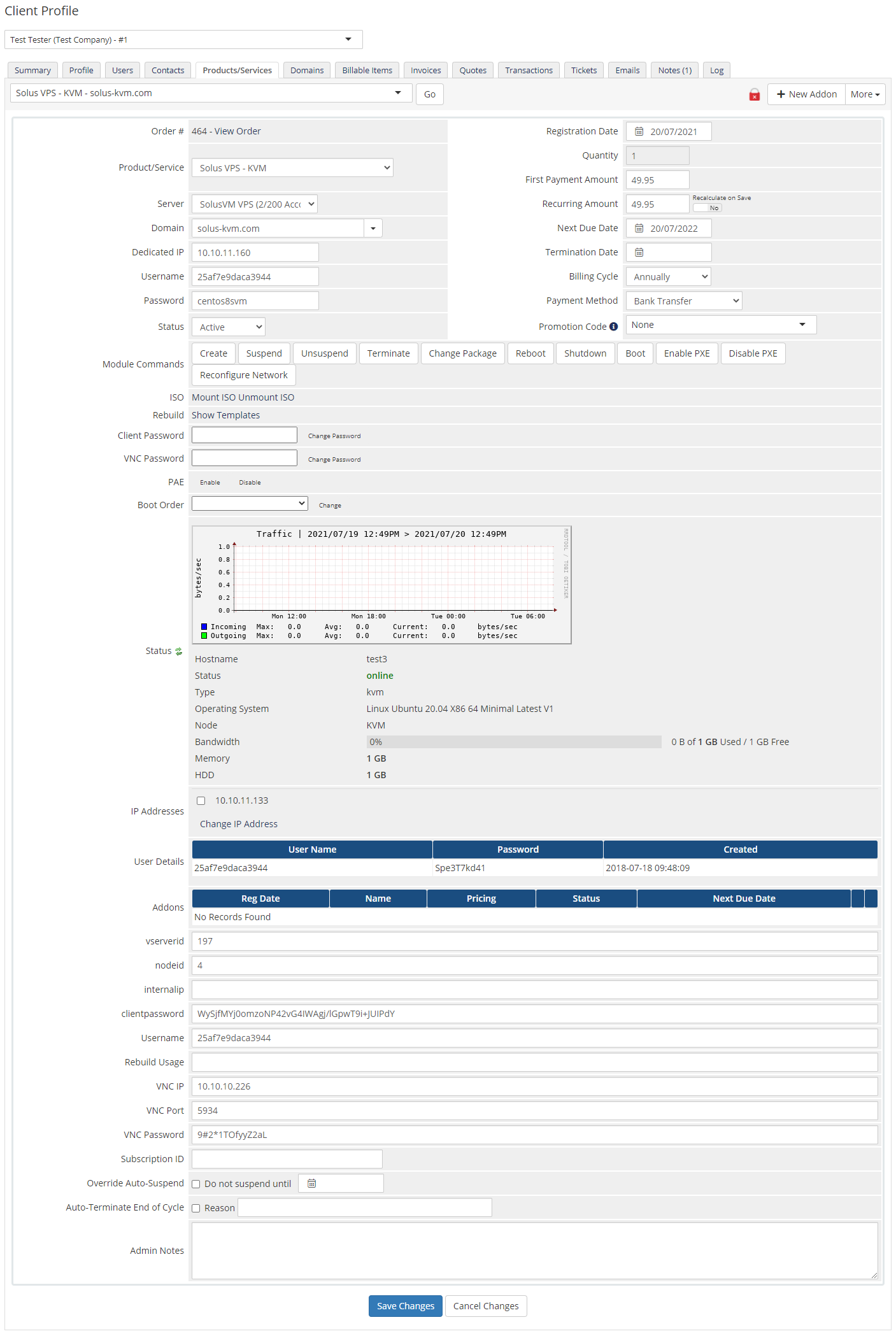The image size is (896, 1336).
Task: Click the Bandwidth usage progress bar
Action: pos(513,742)
